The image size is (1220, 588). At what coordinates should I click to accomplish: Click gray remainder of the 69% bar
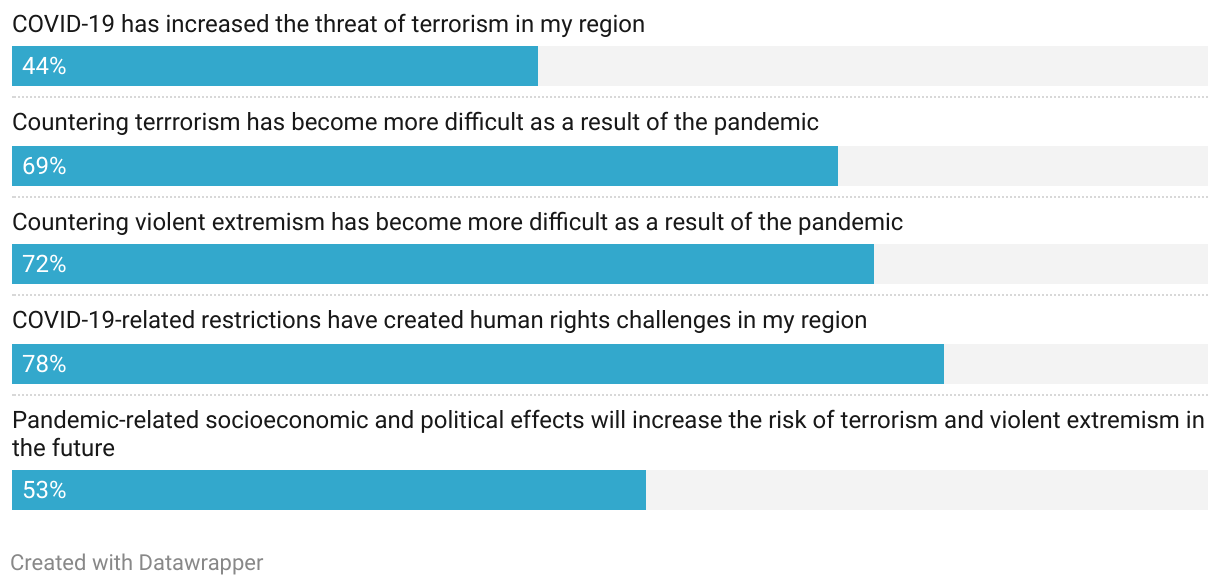click(1023, 166)
